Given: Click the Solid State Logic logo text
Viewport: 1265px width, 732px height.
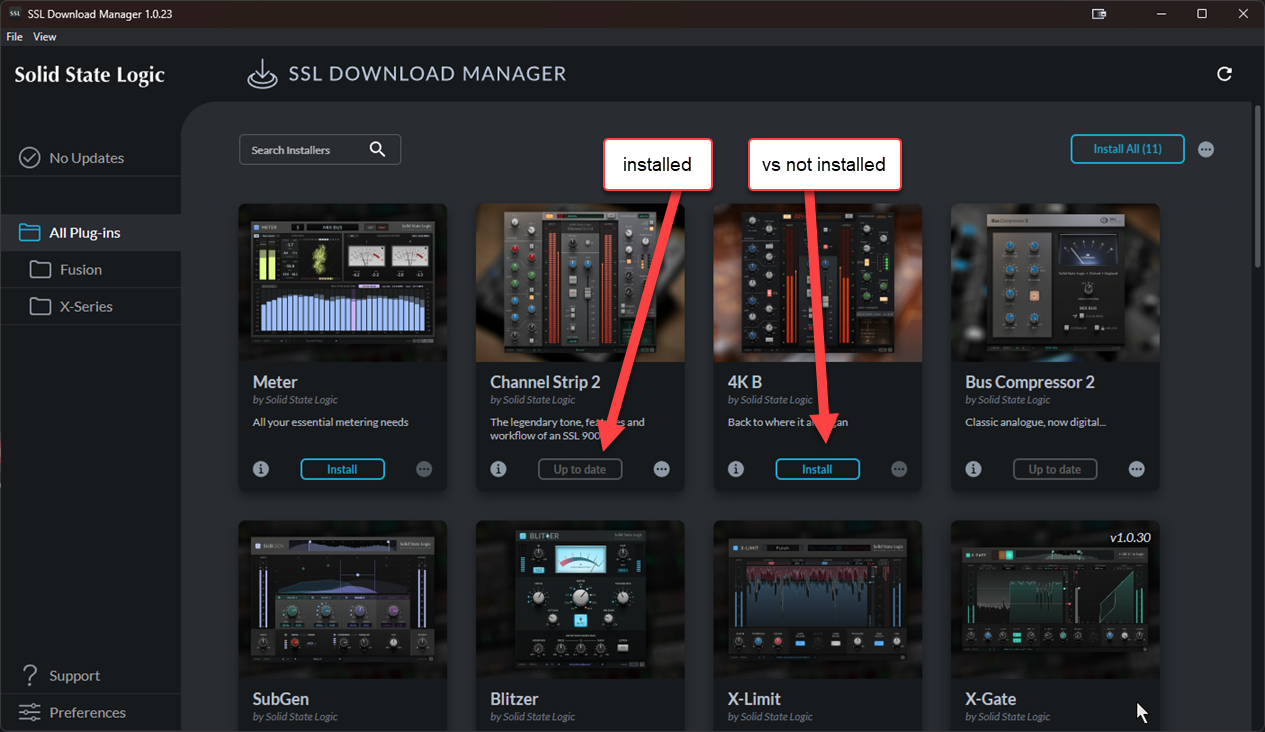Looking at the screenshot, I should click(89, 75).
